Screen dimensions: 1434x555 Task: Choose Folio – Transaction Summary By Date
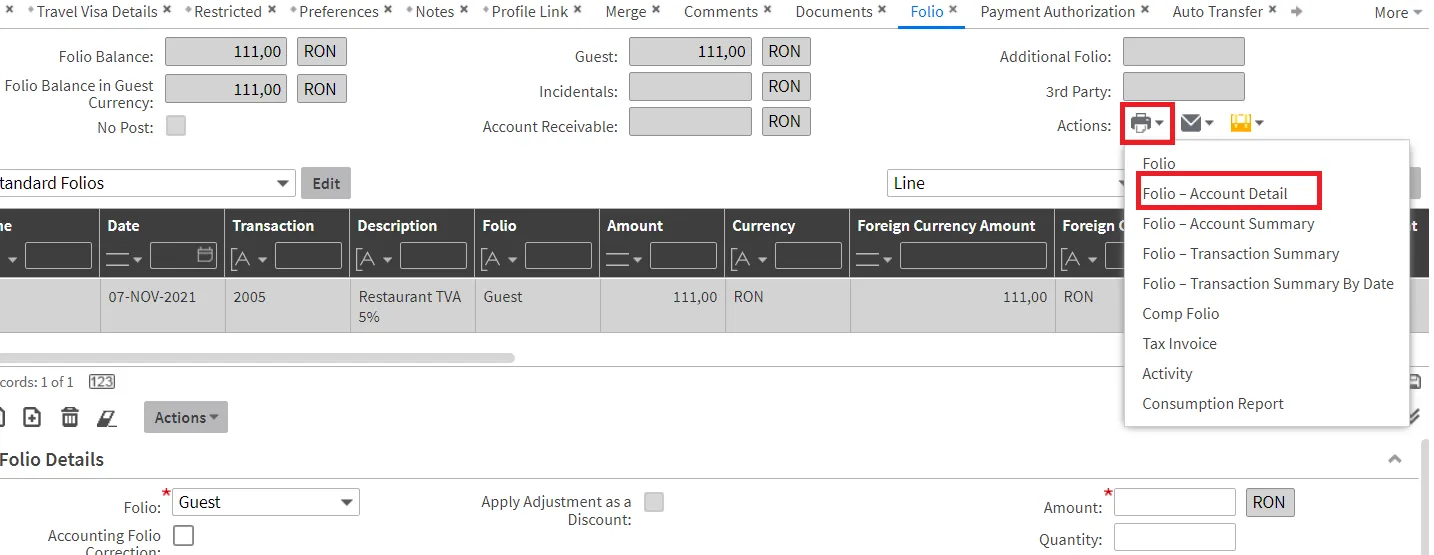point(1268,284)
